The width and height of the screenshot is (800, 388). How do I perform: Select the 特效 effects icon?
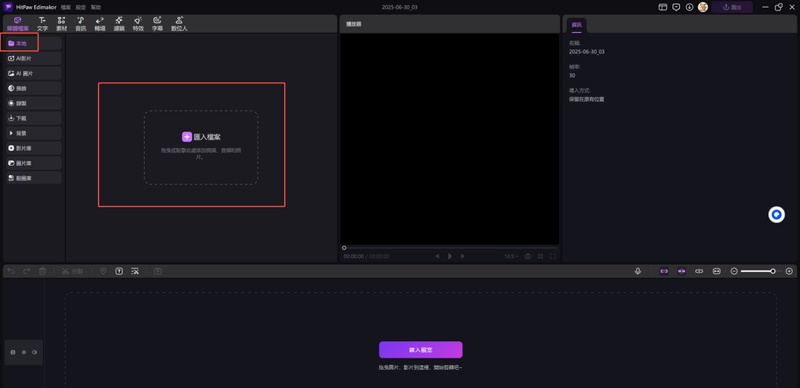(138, 24)
